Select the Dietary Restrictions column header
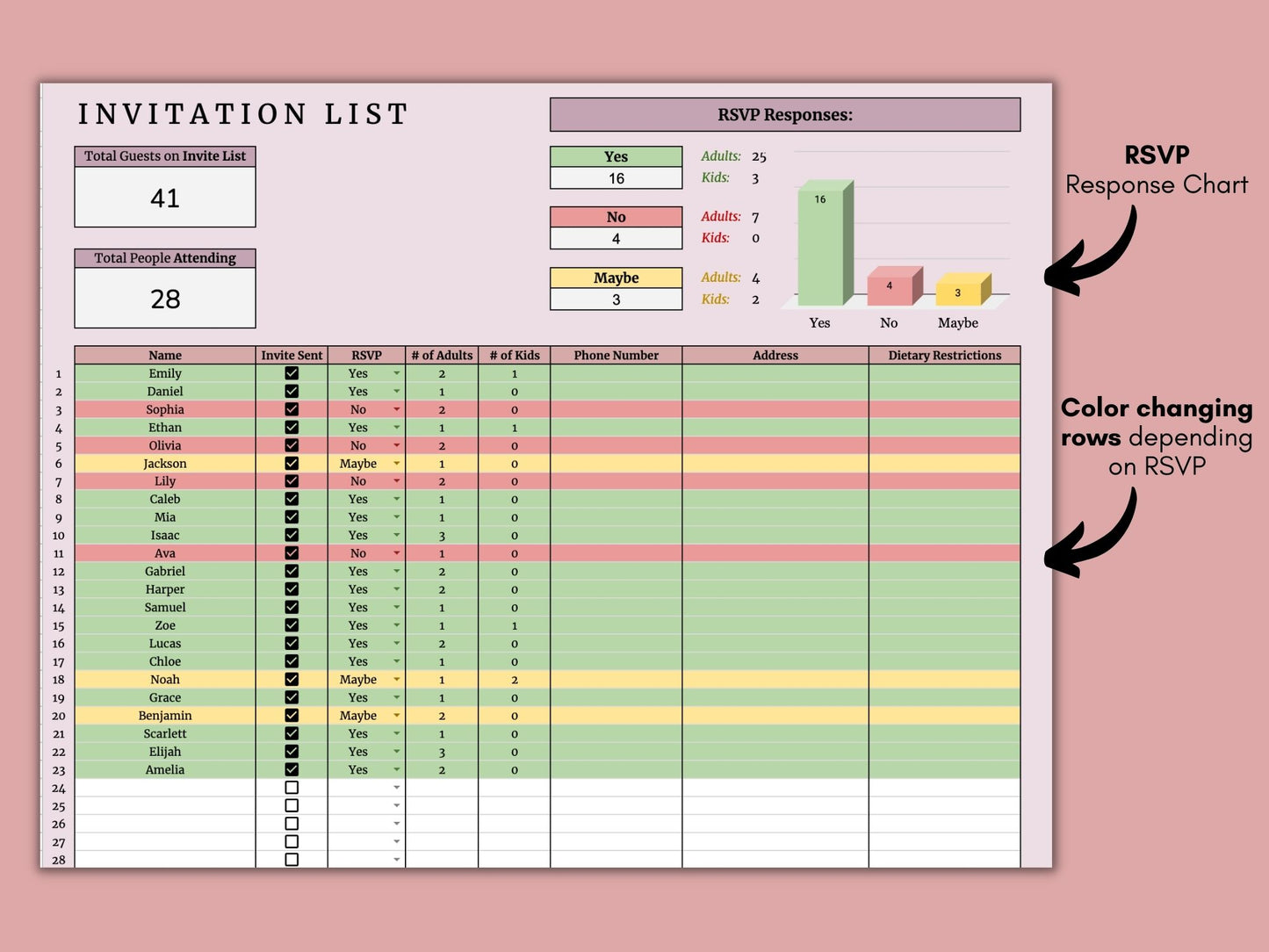Viewport: 1269px width, 952px height. 944,355
